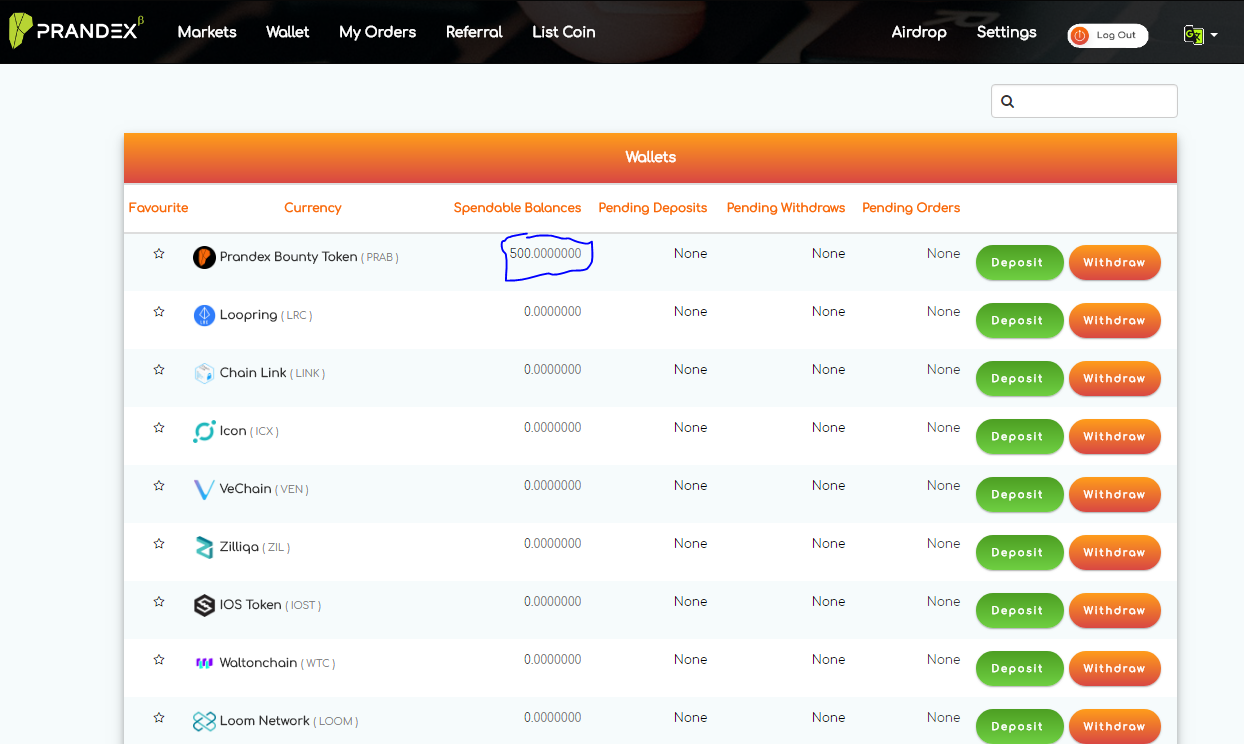Open the Markets menu
This screenshot has height=744, width=1244.
pos(207,32)
